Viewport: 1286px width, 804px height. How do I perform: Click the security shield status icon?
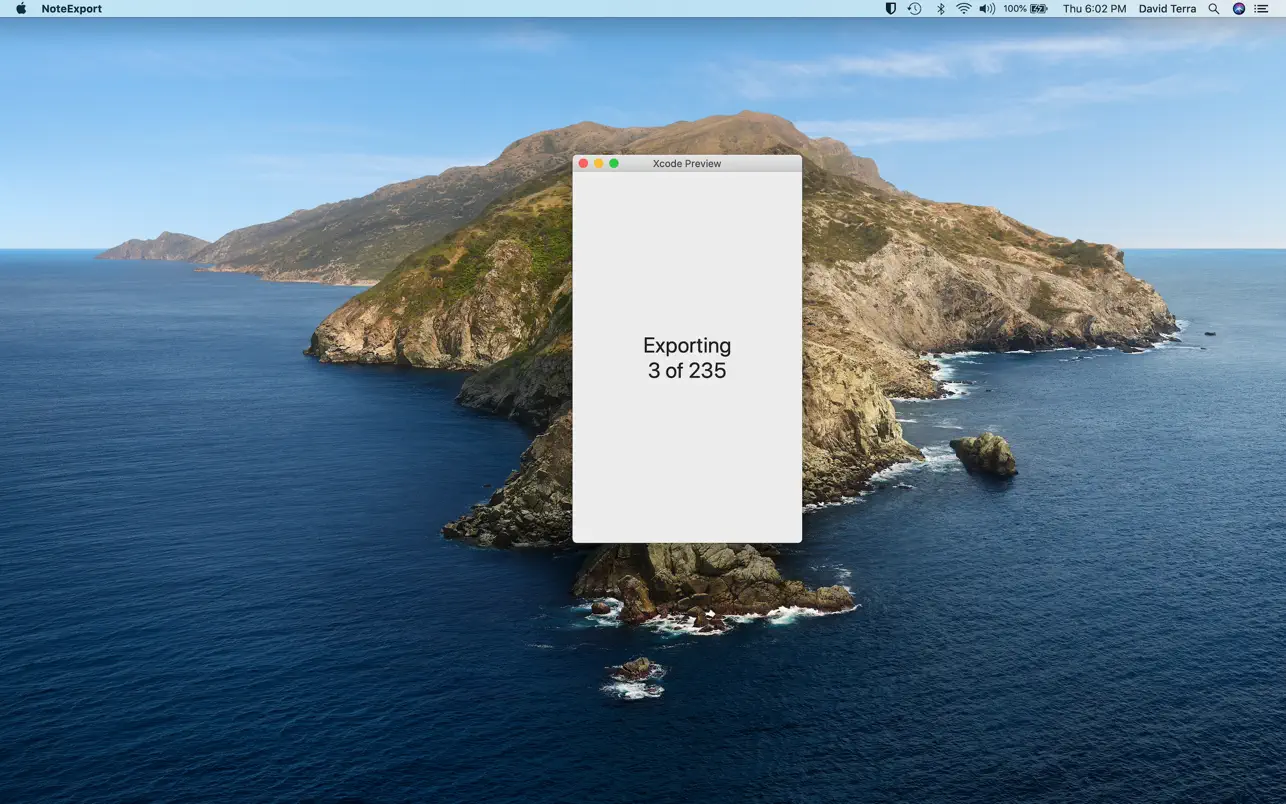[889, 8]
